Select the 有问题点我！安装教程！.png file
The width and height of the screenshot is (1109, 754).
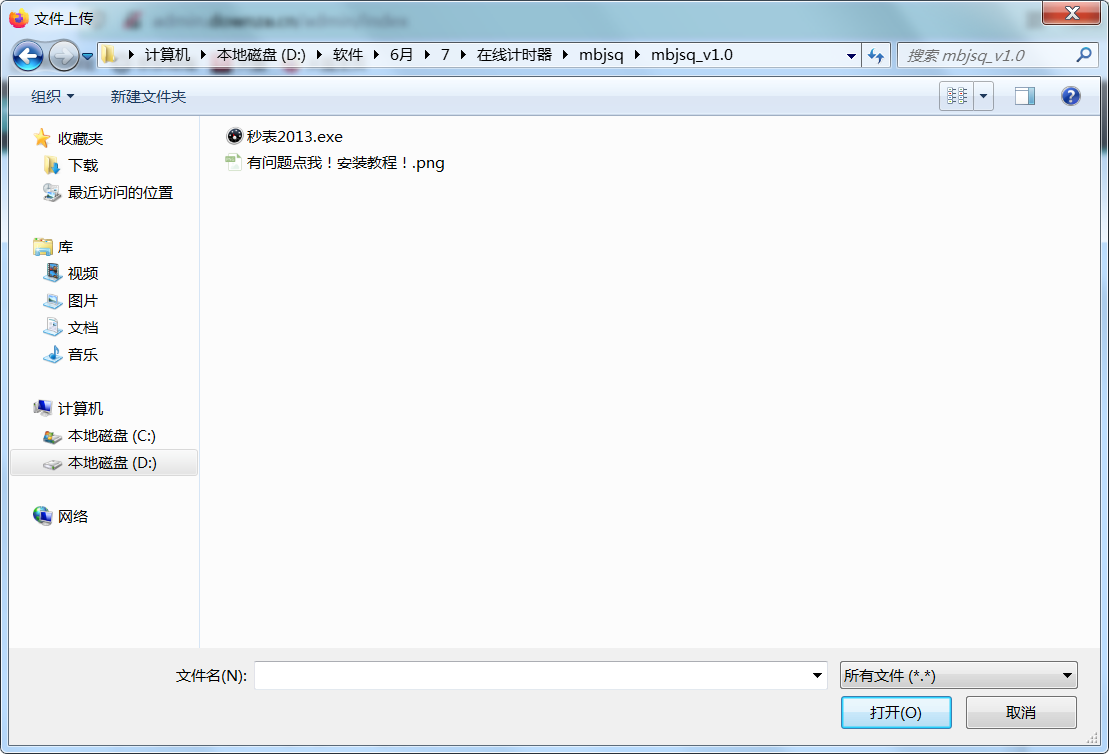coord(345,163)
